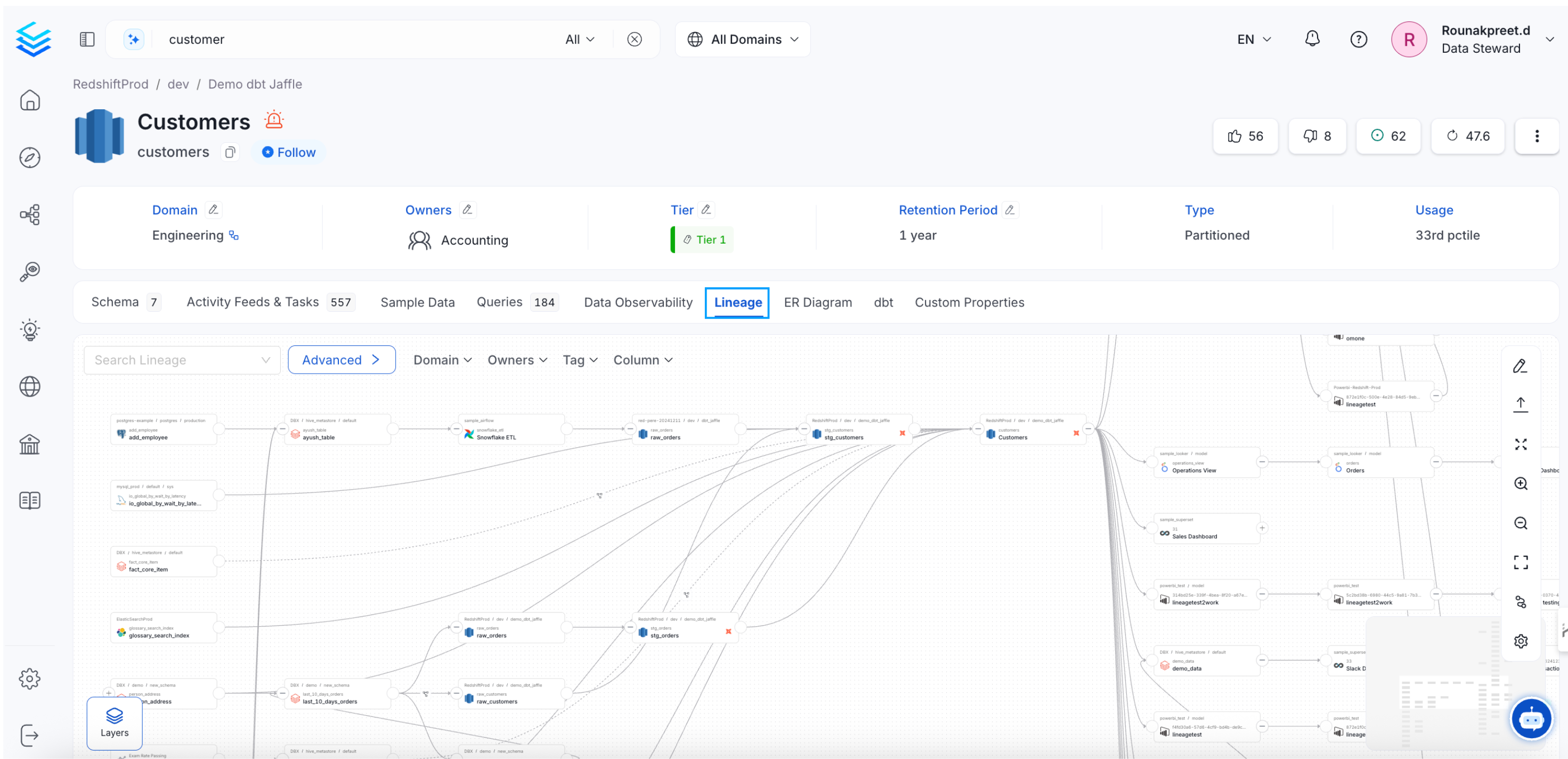The width and height of the screenshot is (1568, 759).
Task: Open the Glossary book icon in sidebar
Action: tap(30, 500)
